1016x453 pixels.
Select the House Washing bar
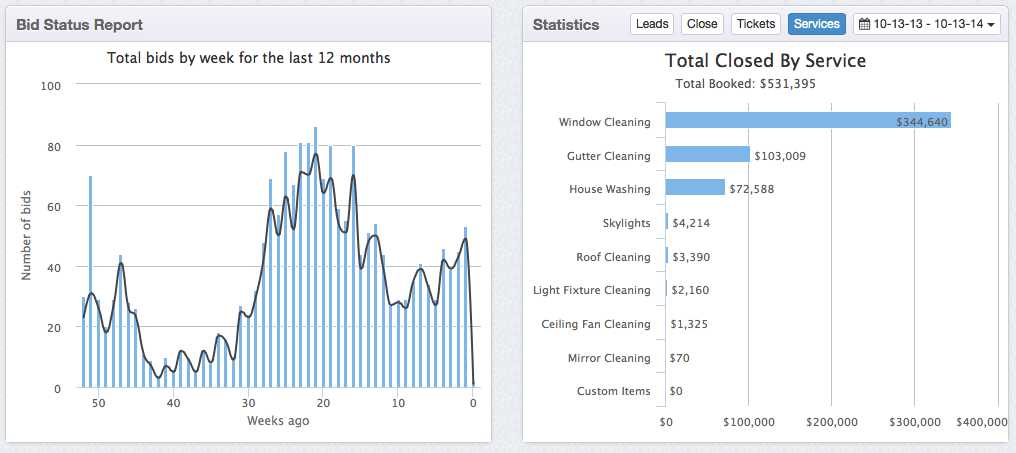click(x=695, y=188)
